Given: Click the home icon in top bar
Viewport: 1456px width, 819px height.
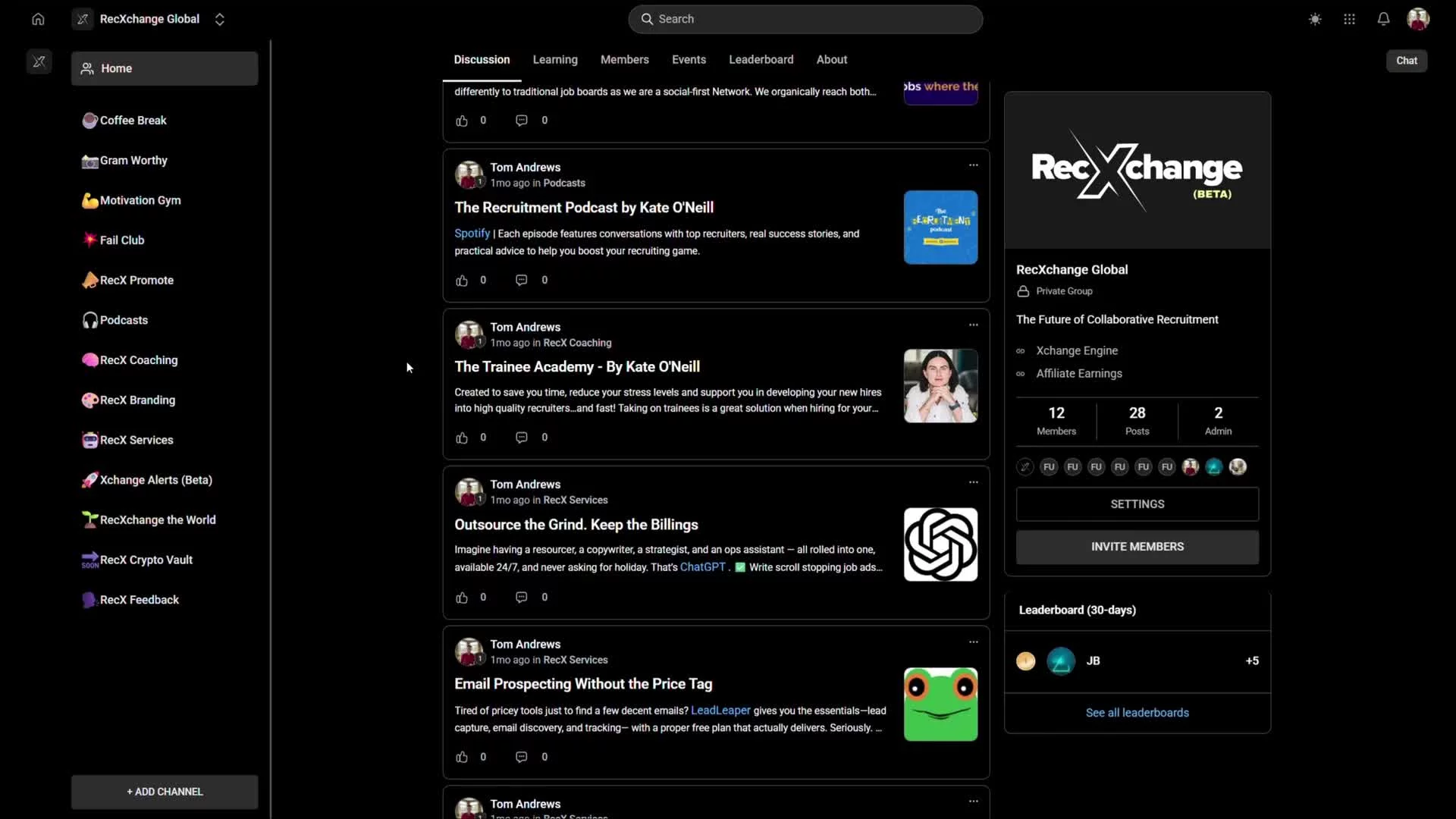Looking at the screenshot, I should pos(38,19).
